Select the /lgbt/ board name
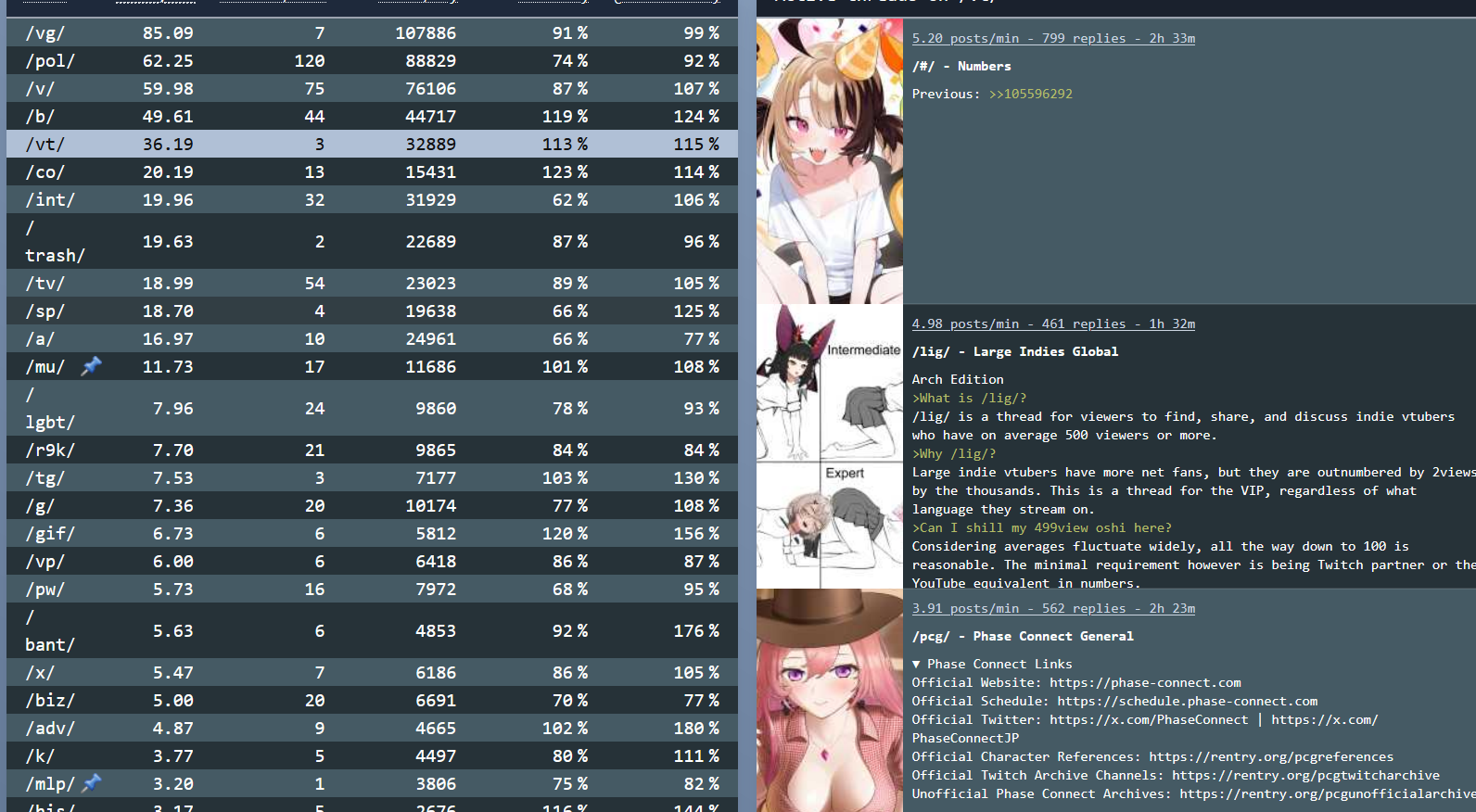 [50, 408]
